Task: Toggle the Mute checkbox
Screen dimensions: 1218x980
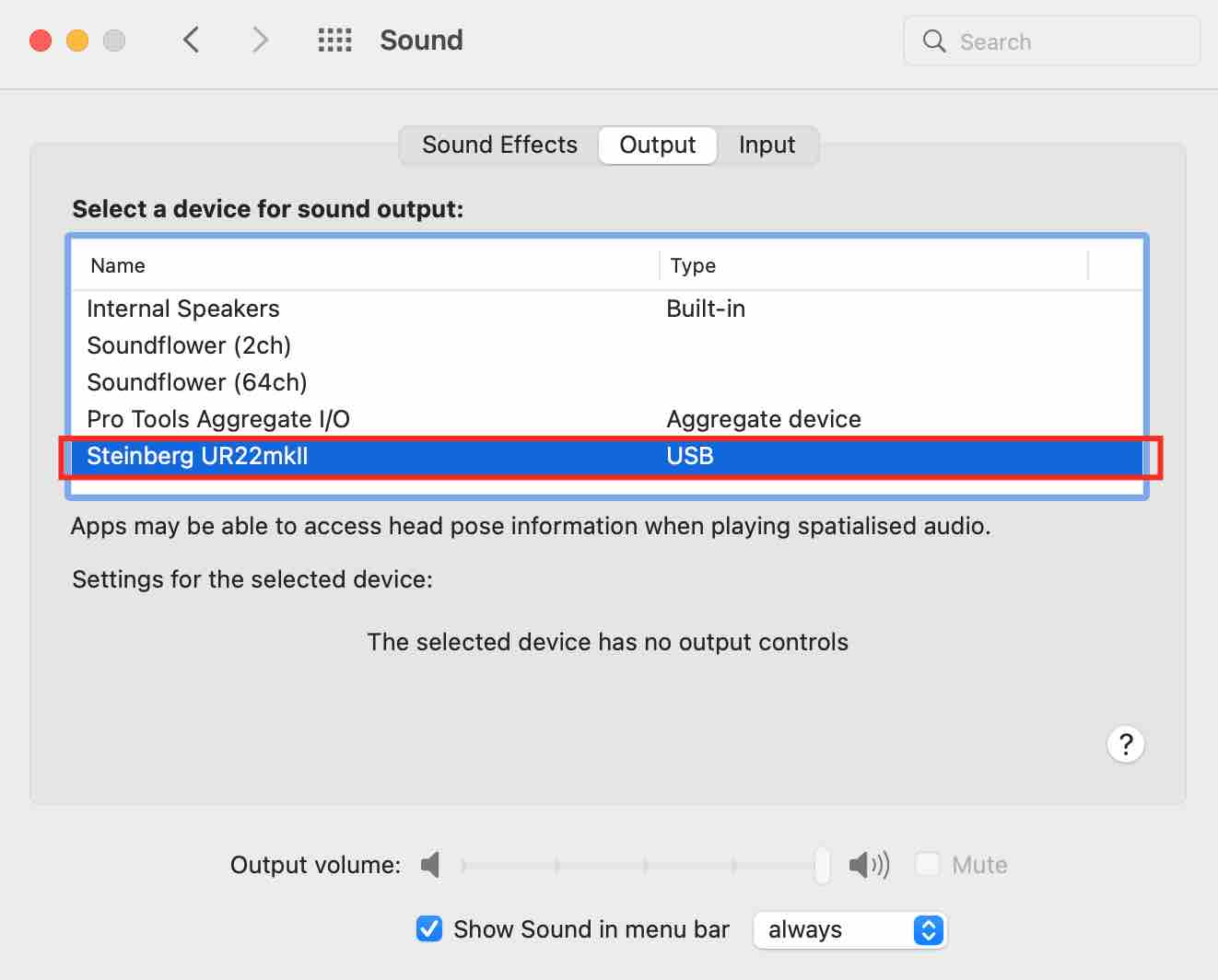Action: point(927,865)
